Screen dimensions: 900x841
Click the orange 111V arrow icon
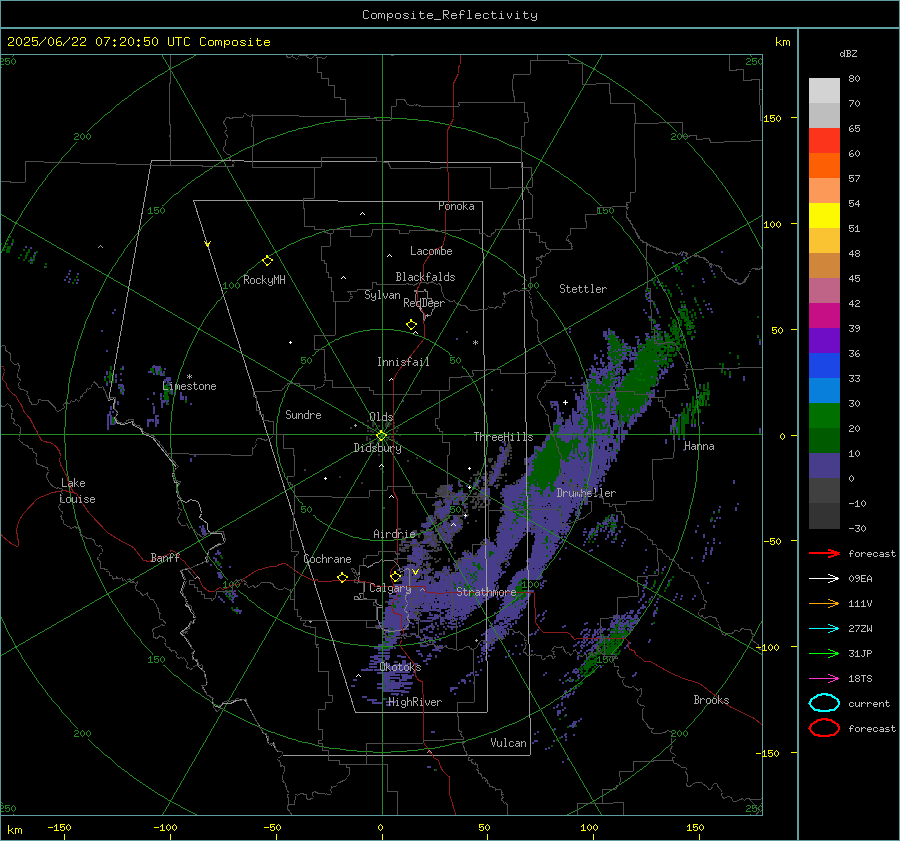click(824, 603)
